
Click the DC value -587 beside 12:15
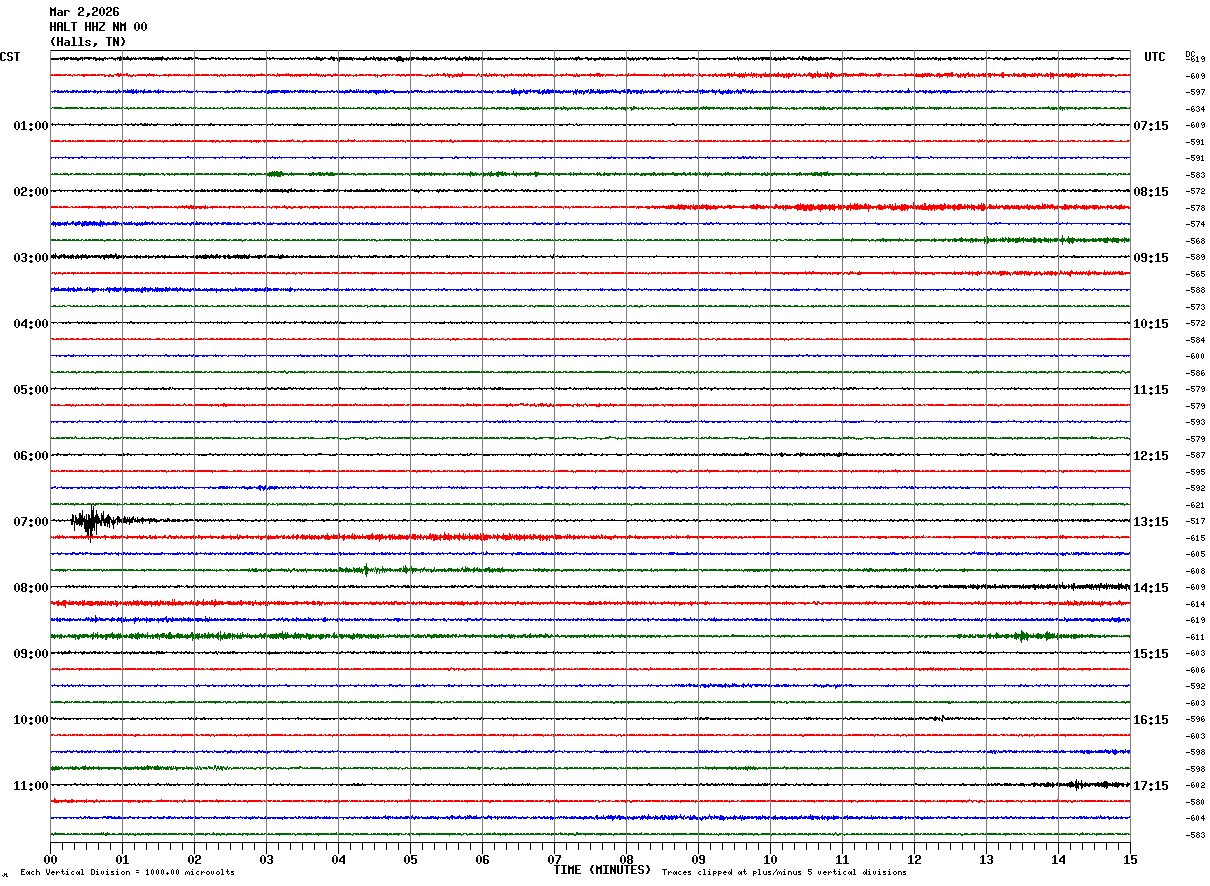[x=1195, y=456]
